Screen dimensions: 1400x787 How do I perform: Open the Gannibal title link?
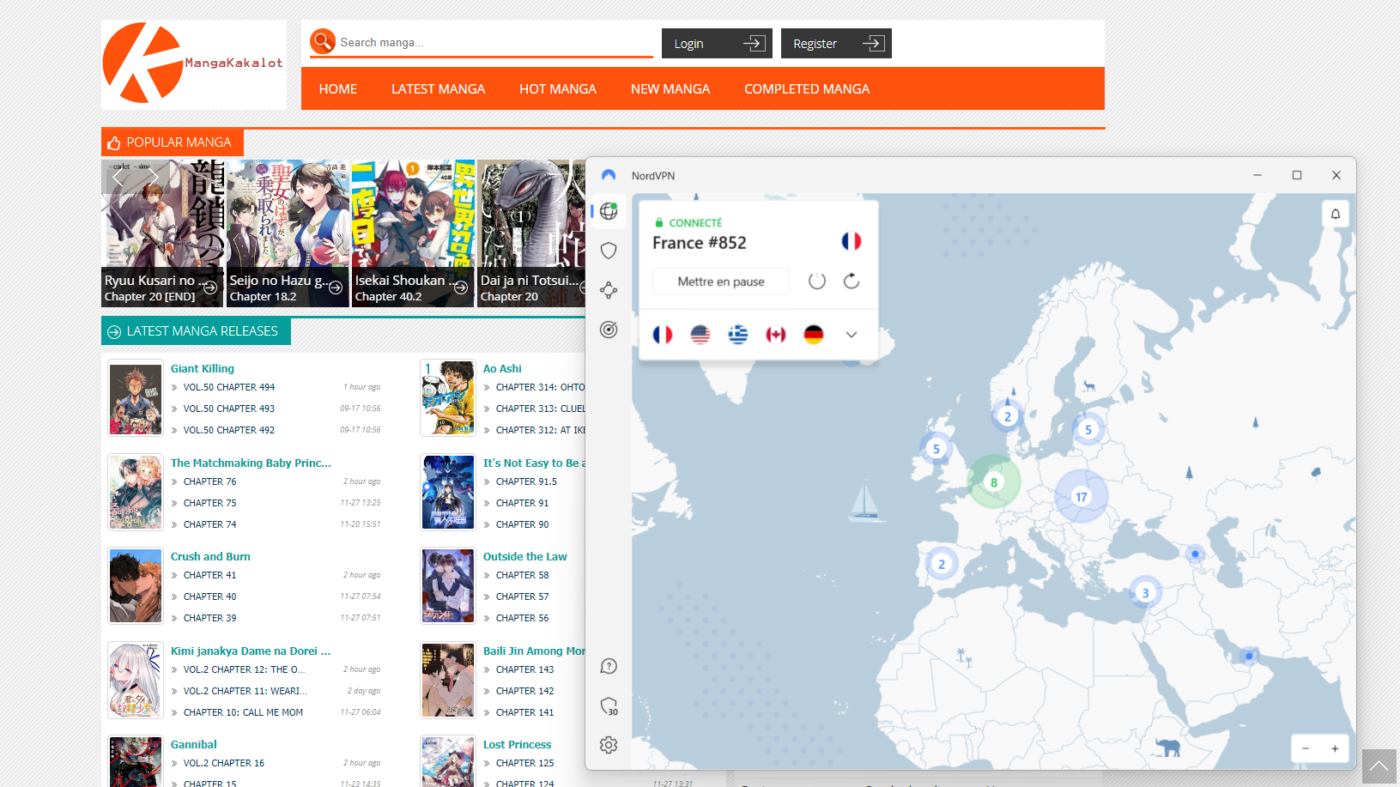(x=193, y=745)
